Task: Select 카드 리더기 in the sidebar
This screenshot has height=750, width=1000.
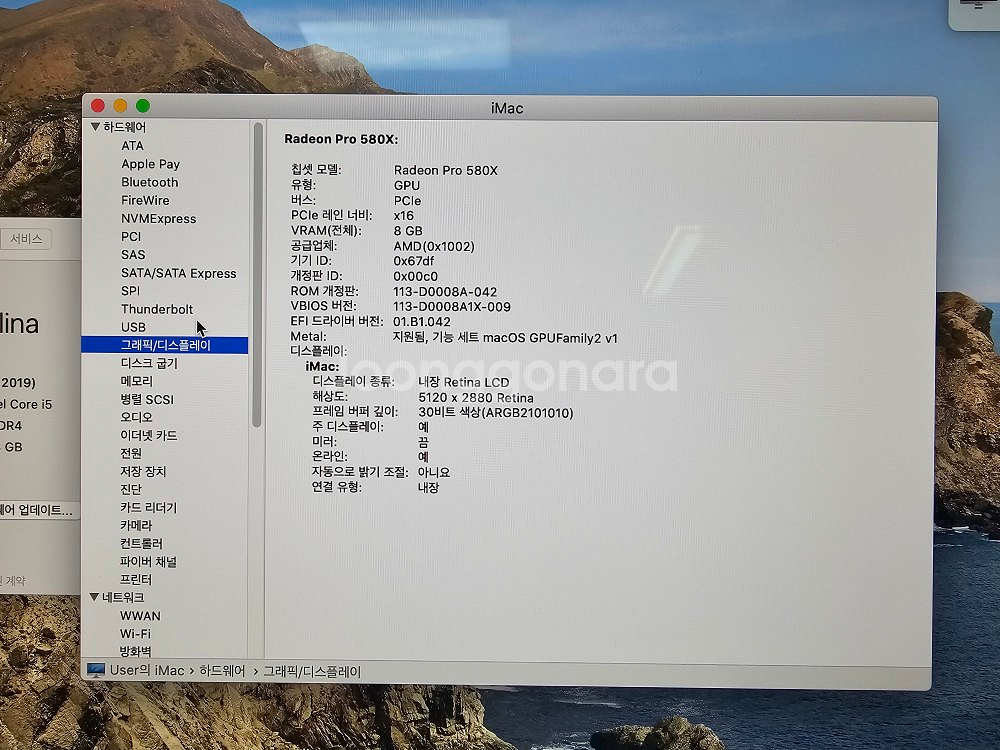Action: tap(149, 508)
